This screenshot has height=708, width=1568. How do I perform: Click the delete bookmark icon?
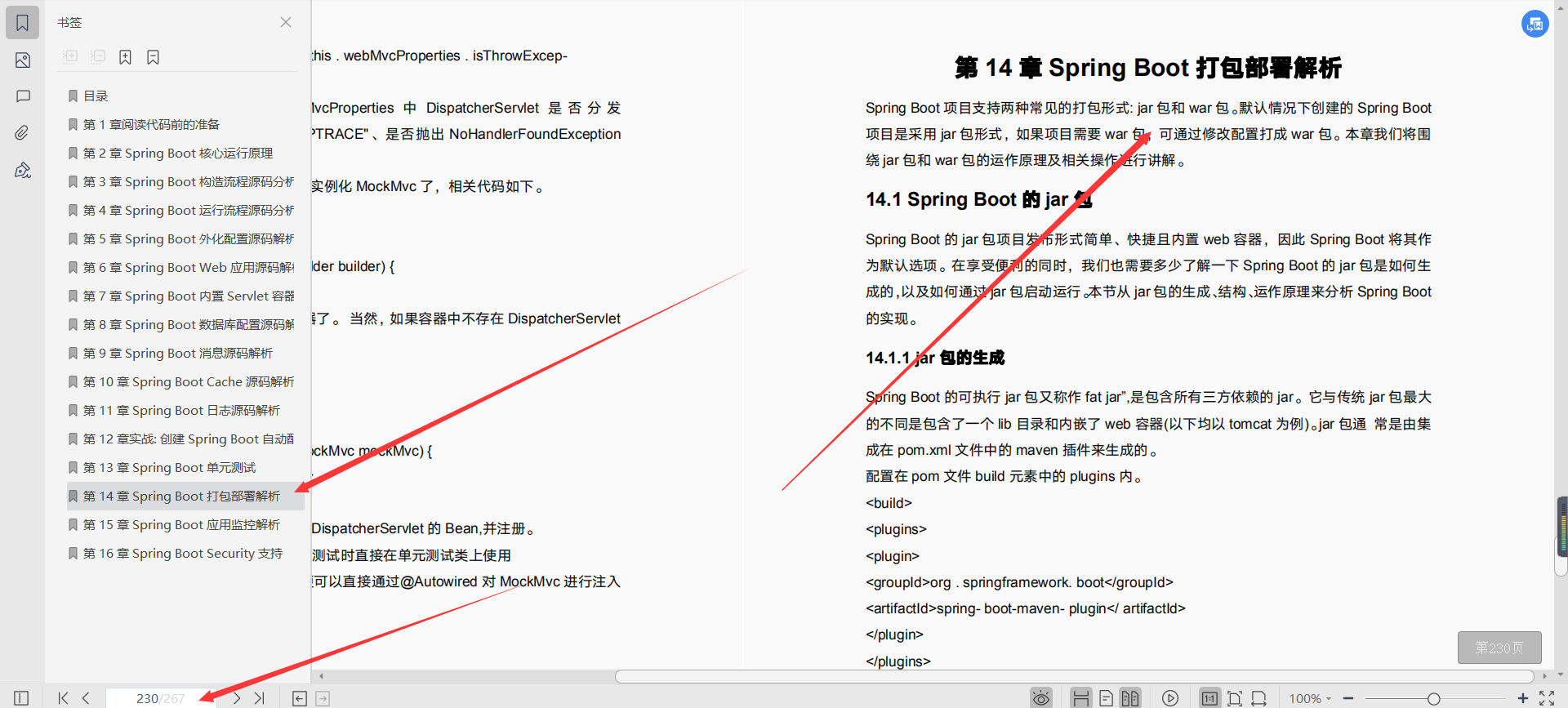[153, 56]
